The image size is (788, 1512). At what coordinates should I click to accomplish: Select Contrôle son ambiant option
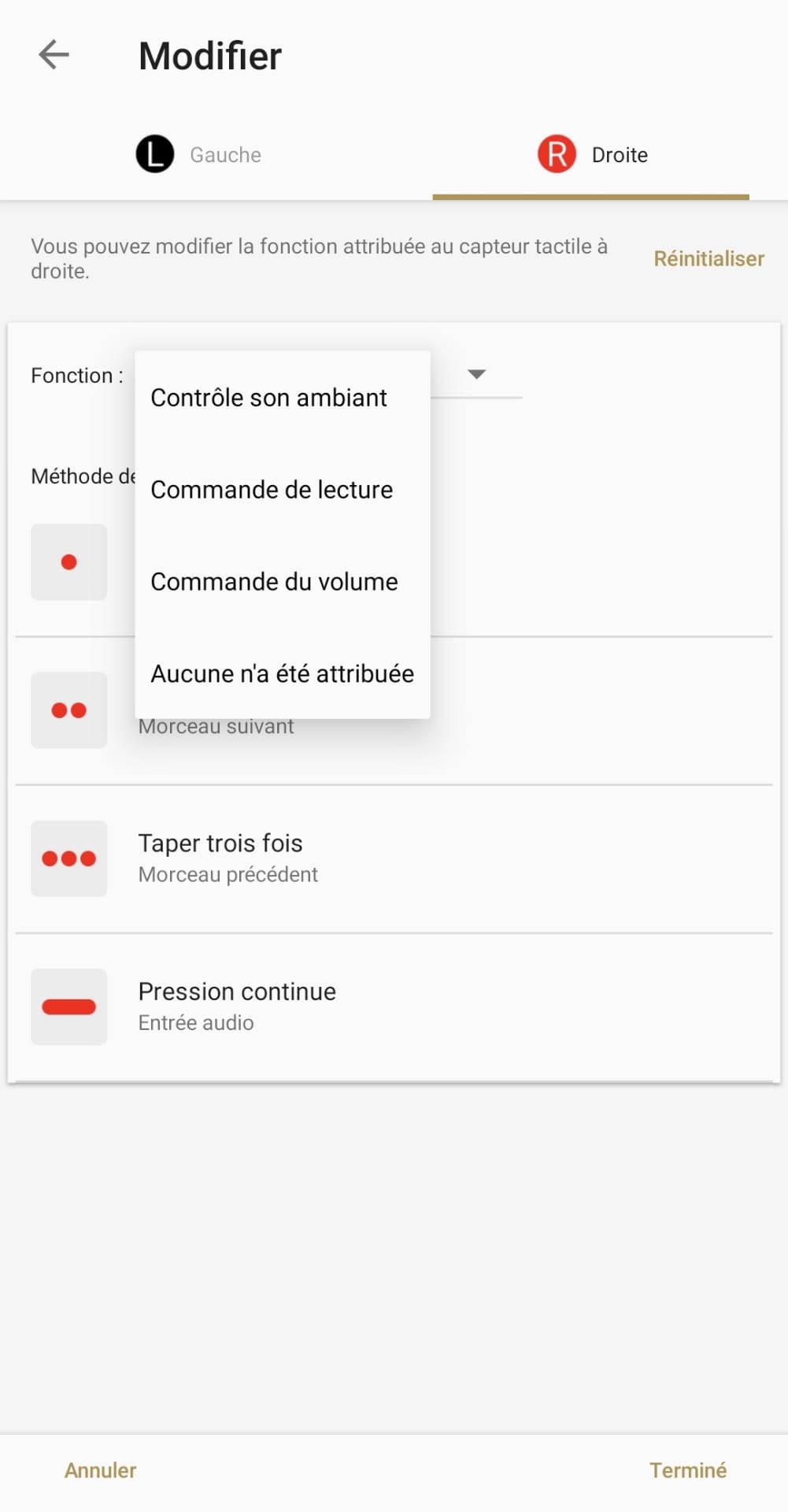click(268, 398)
